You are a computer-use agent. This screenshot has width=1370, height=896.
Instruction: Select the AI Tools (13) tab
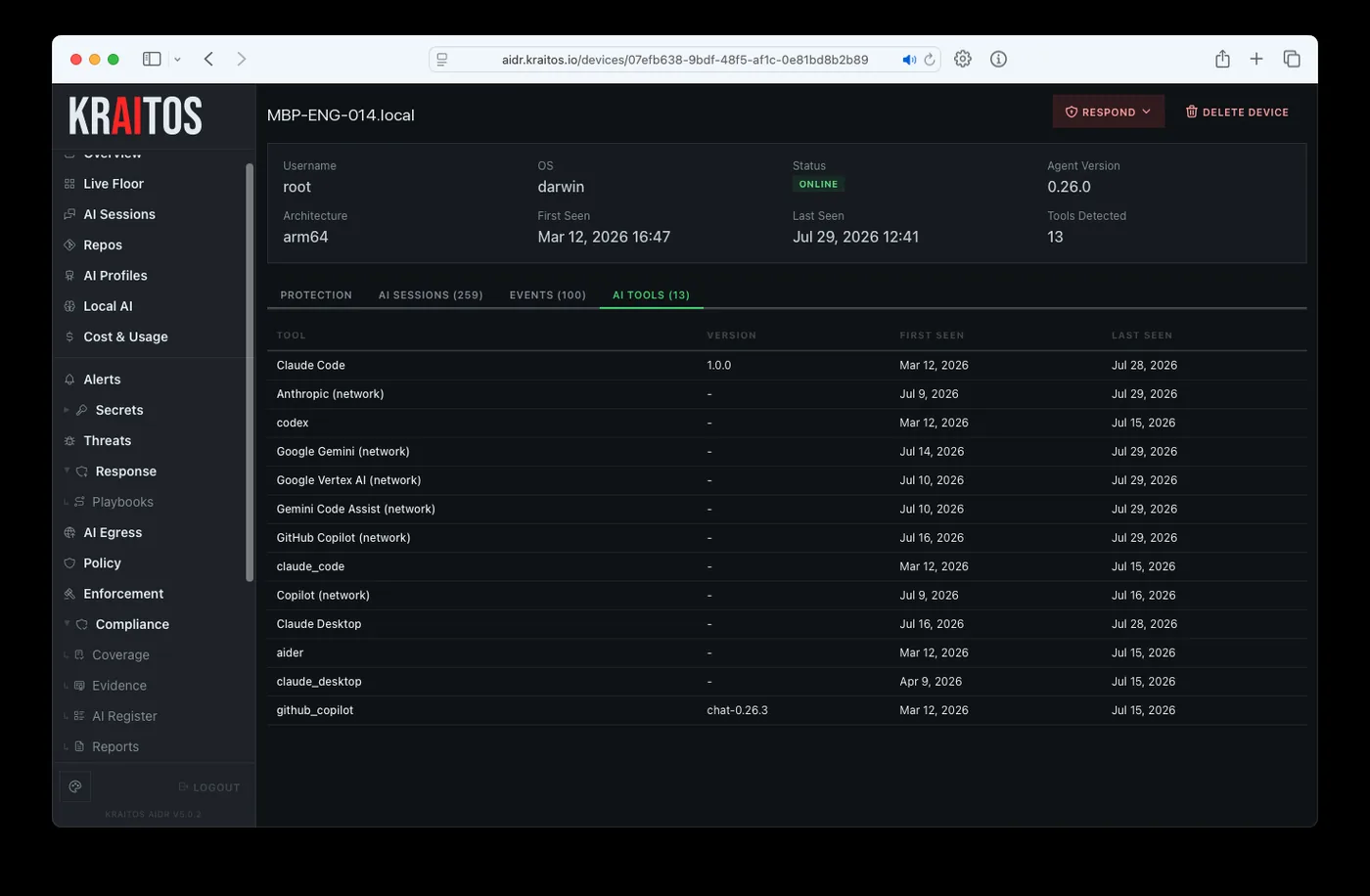click(651, 294)
